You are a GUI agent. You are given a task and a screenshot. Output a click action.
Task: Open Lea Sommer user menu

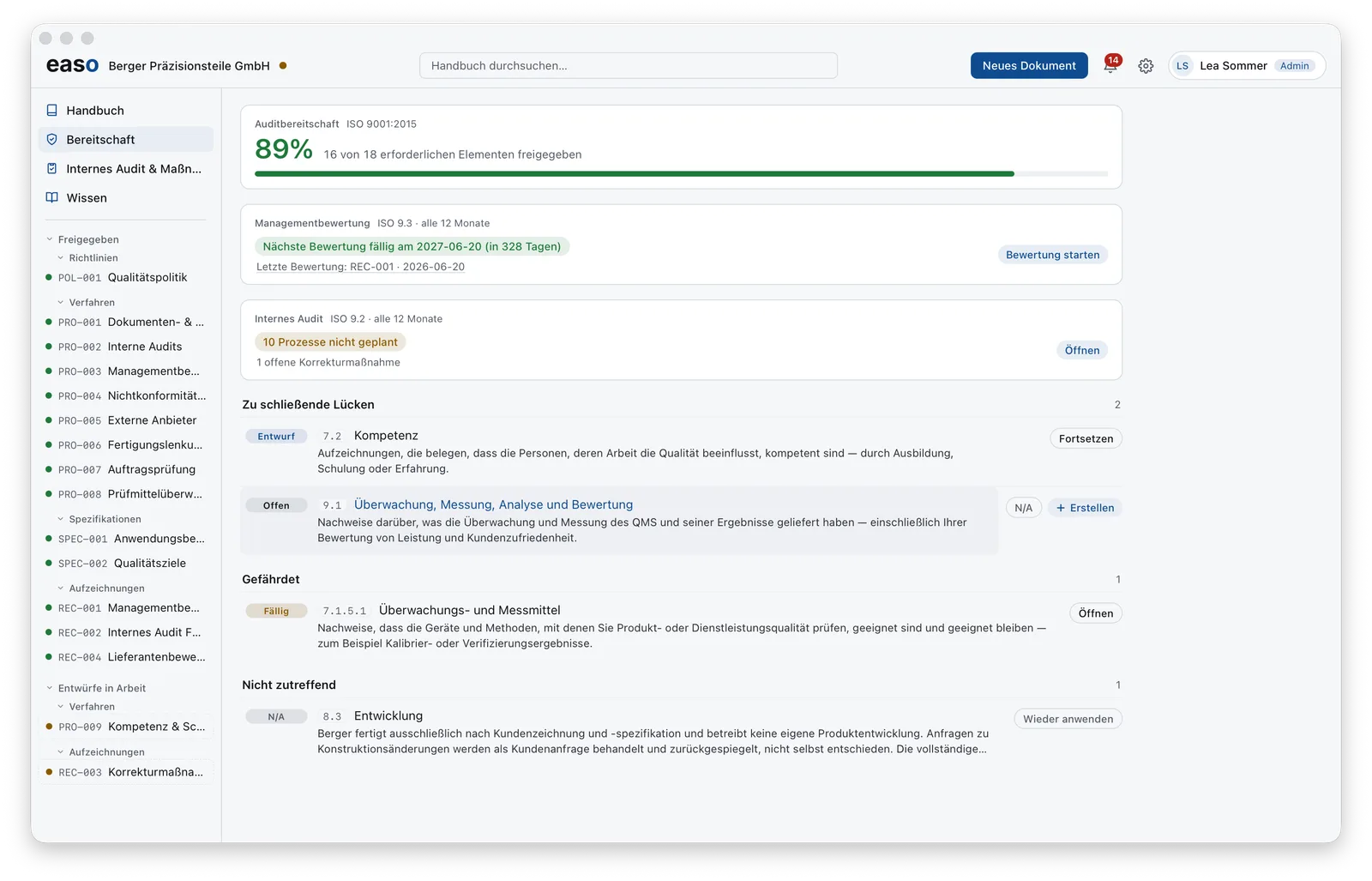point(1247,66)
